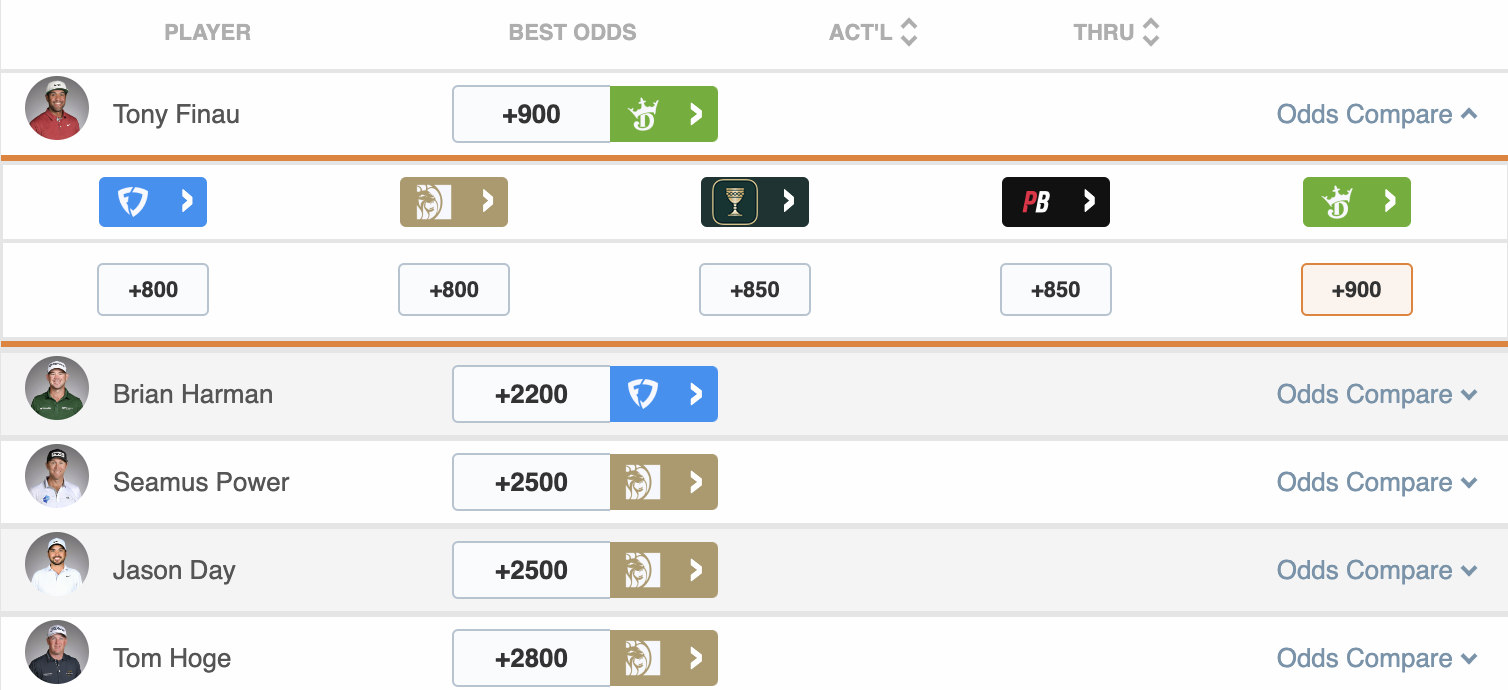Click DraftKings logo beside Tony Finau's +900
Screen dimensions: 1508x690
[664, 114]
